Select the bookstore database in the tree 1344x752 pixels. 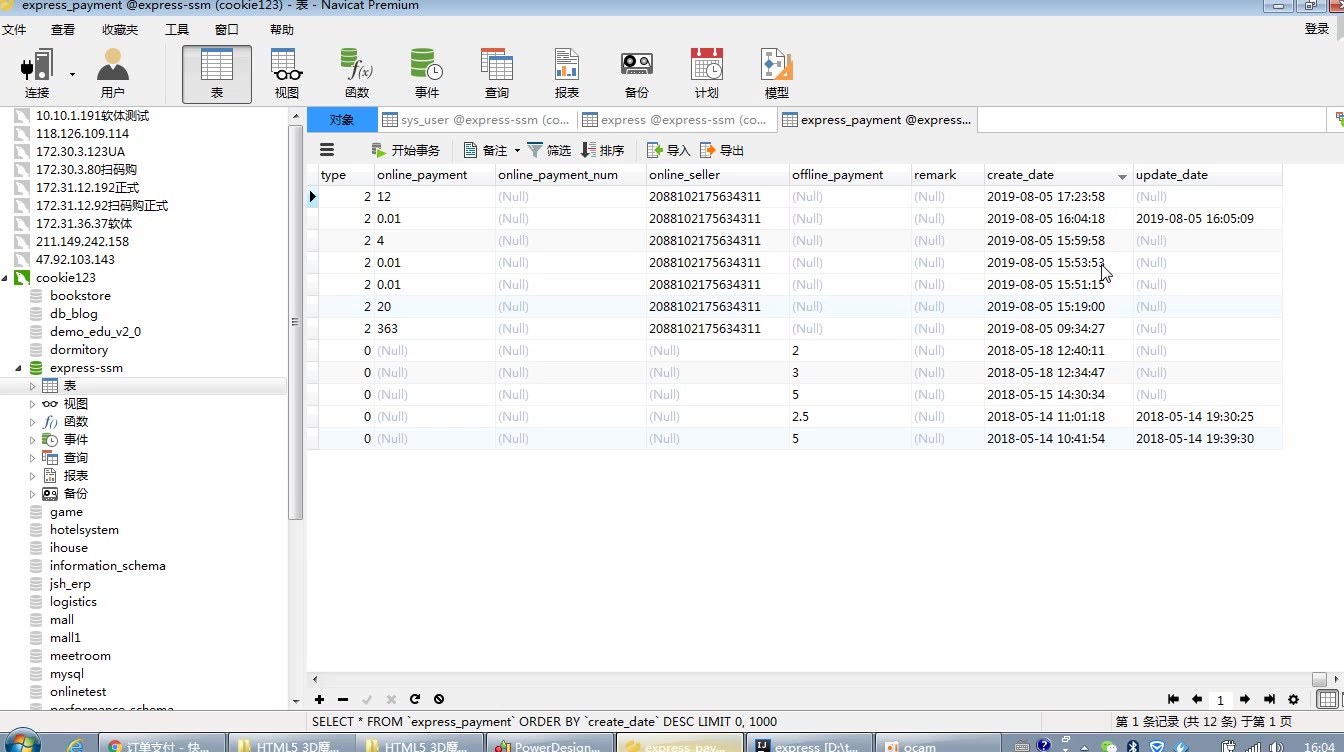pos(80,296)
